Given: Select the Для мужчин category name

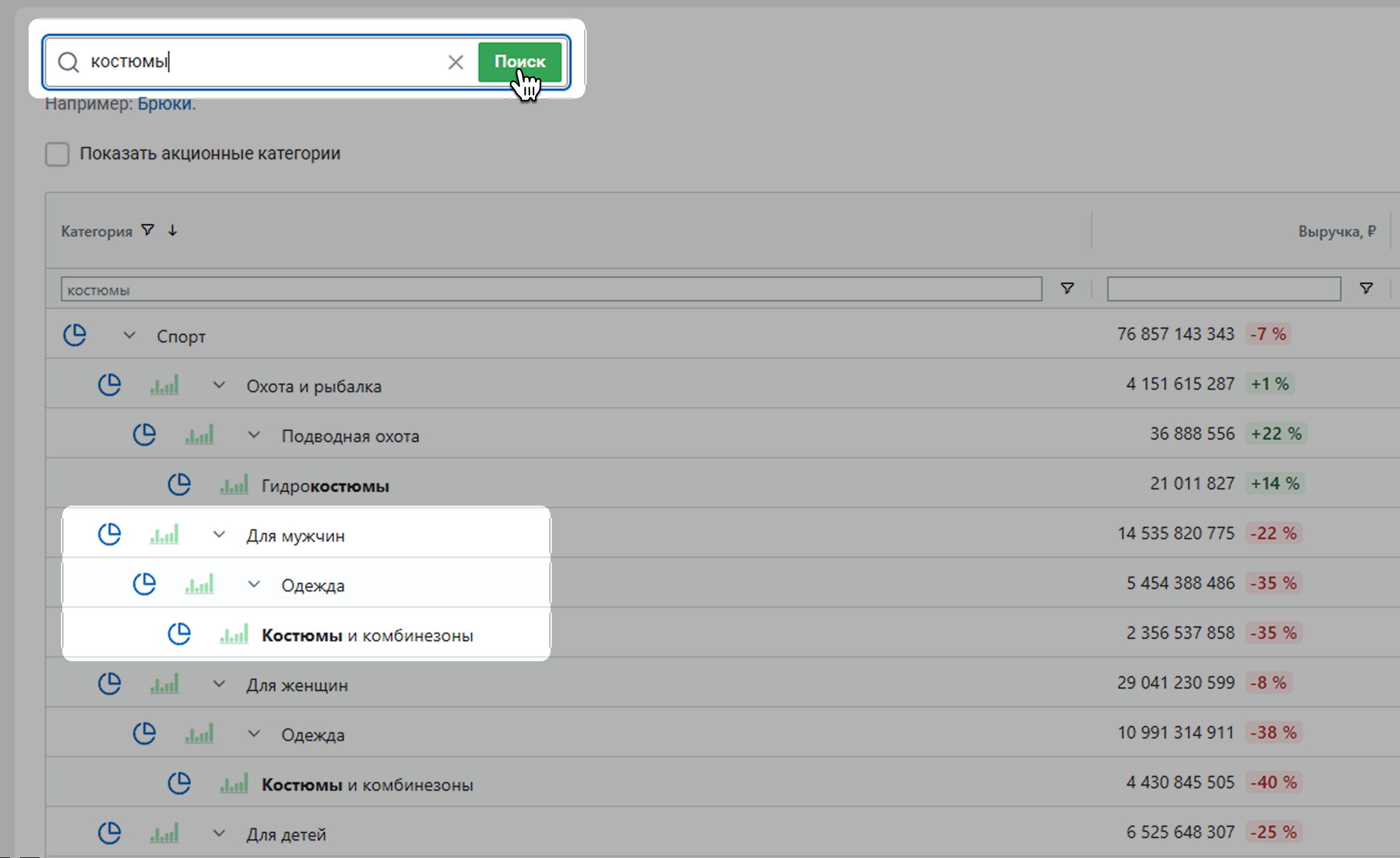Looking at the screenshot, I should tap(295, 535).
